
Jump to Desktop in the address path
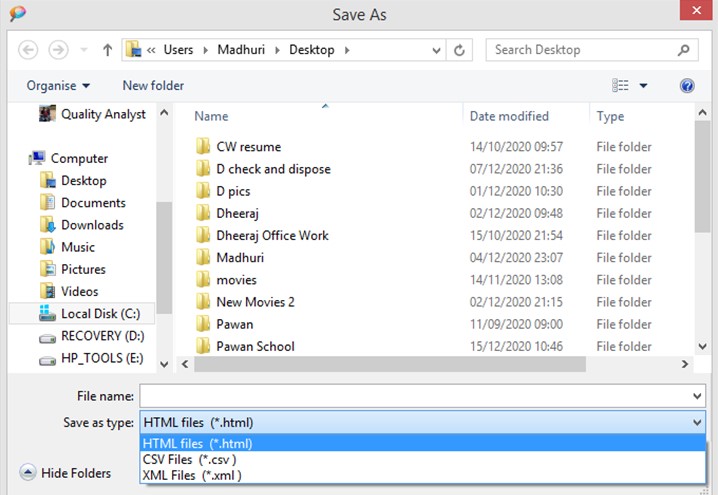point(311,49)
